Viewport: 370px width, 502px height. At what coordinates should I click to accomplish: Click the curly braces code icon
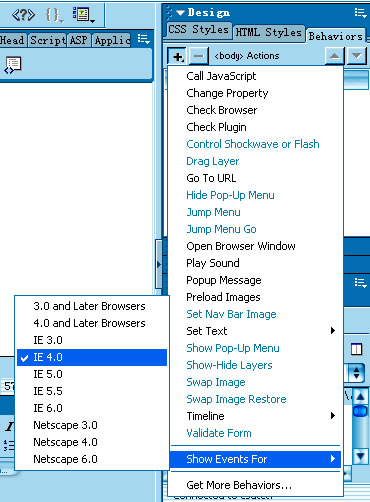(54, 15)
